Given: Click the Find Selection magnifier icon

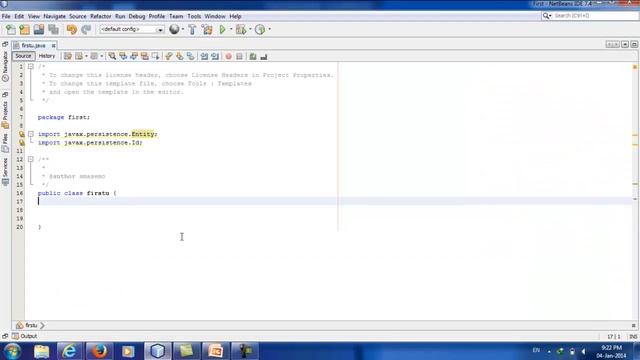Looking at the screenshot, I should pos(112,56).
